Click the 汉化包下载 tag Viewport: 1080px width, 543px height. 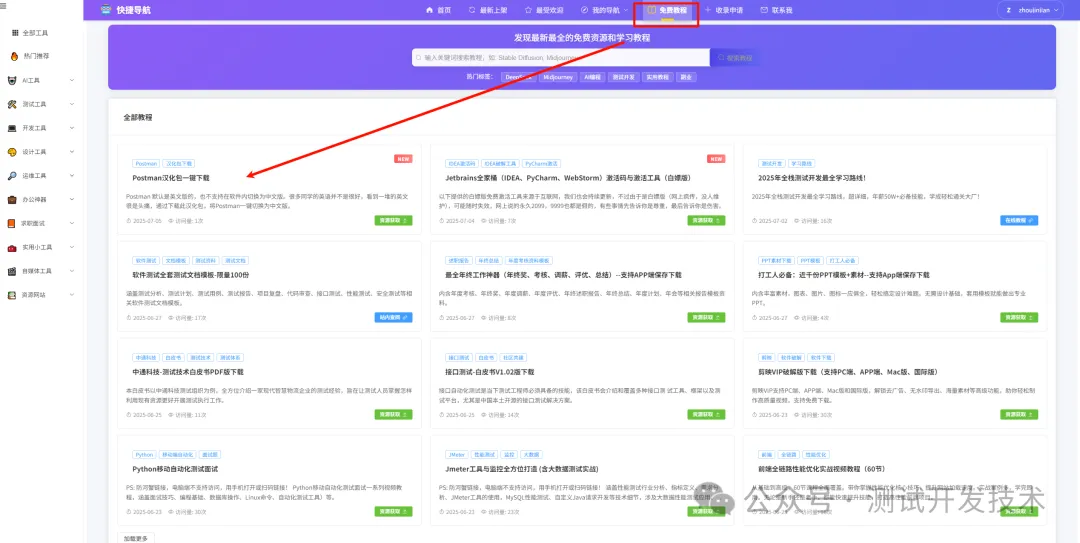179,164
